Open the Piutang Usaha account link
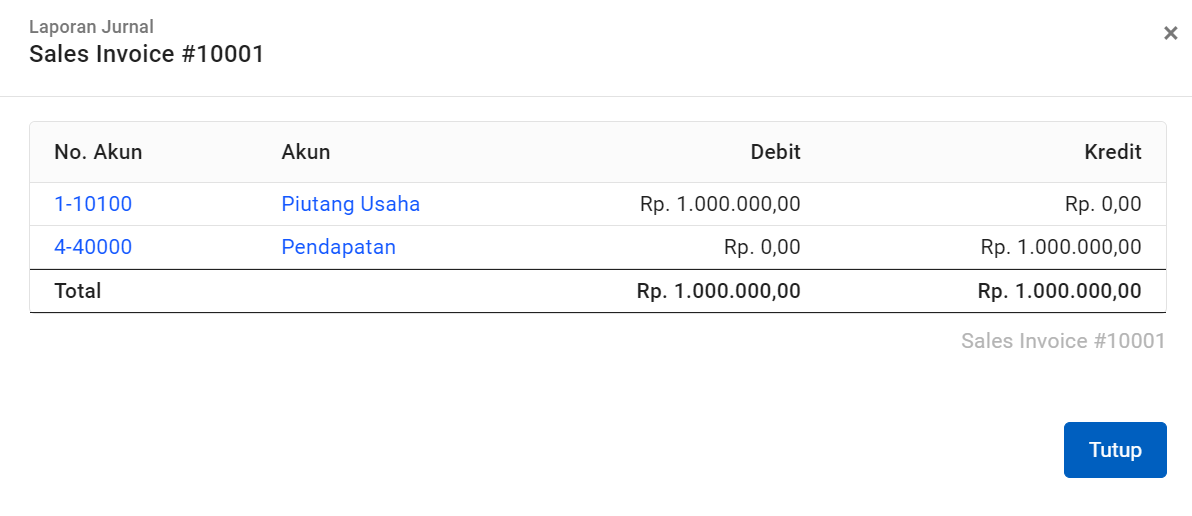 (x=351, y=204)
